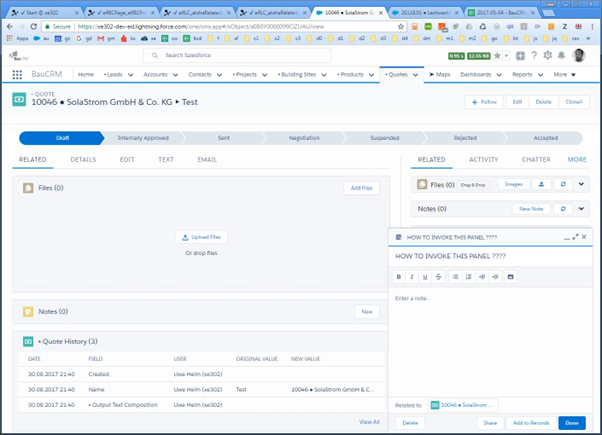Open the favorites list dropdown arrow
Image resolution: width=602 pixels, height=435 pixels.
(x=506, y=56)
